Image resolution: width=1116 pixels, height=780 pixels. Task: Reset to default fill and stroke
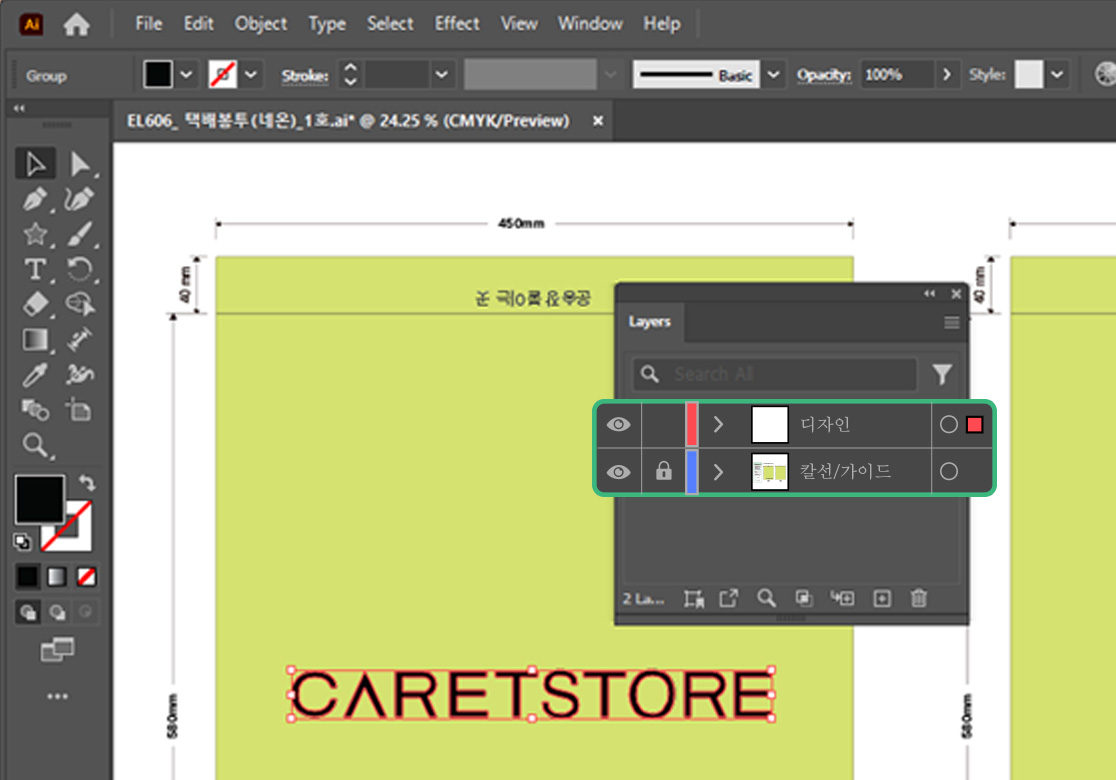(22, 542)
